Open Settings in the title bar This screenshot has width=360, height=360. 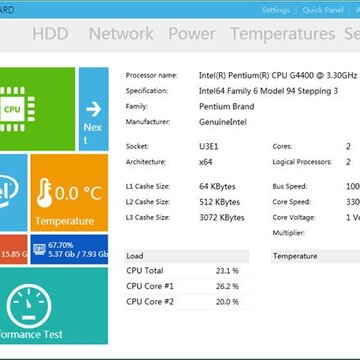[276, 10]
